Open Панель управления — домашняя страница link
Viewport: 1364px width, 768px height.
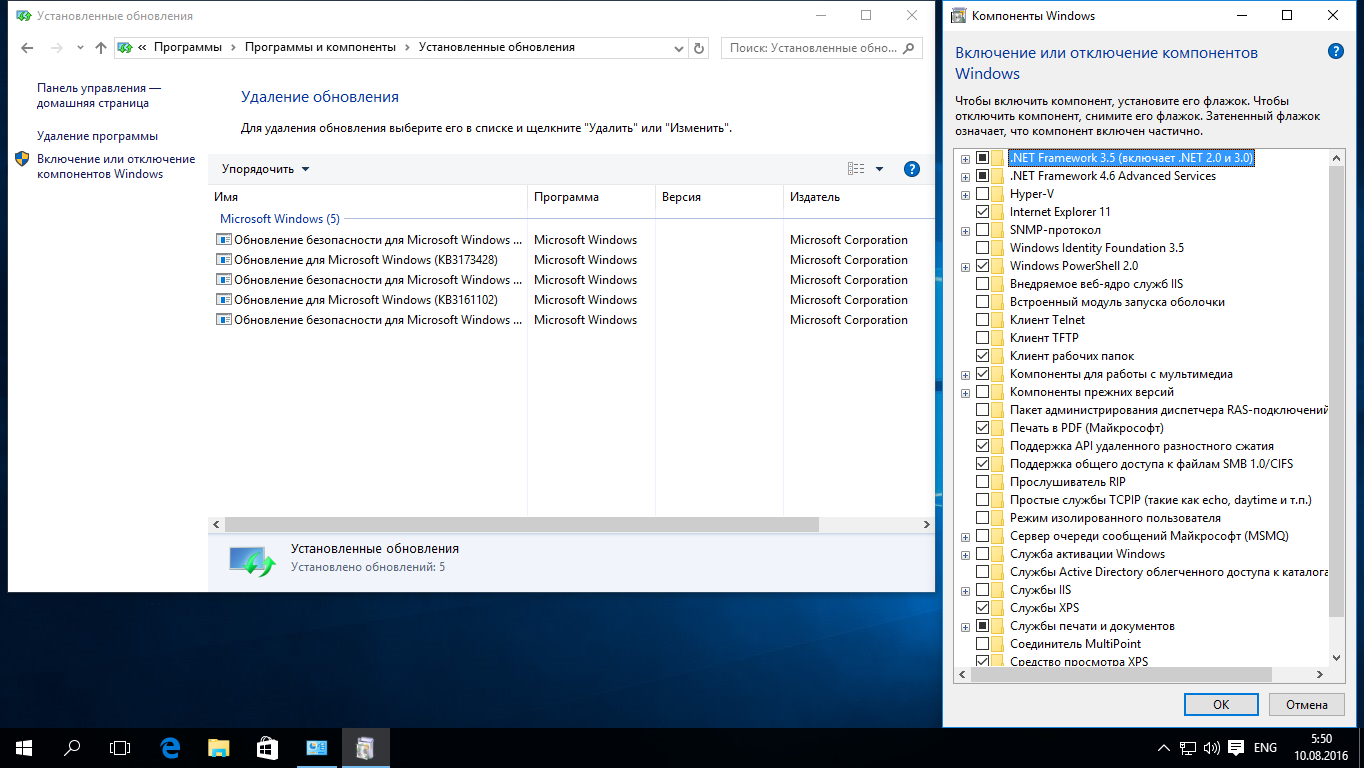[x=98, y=96]
